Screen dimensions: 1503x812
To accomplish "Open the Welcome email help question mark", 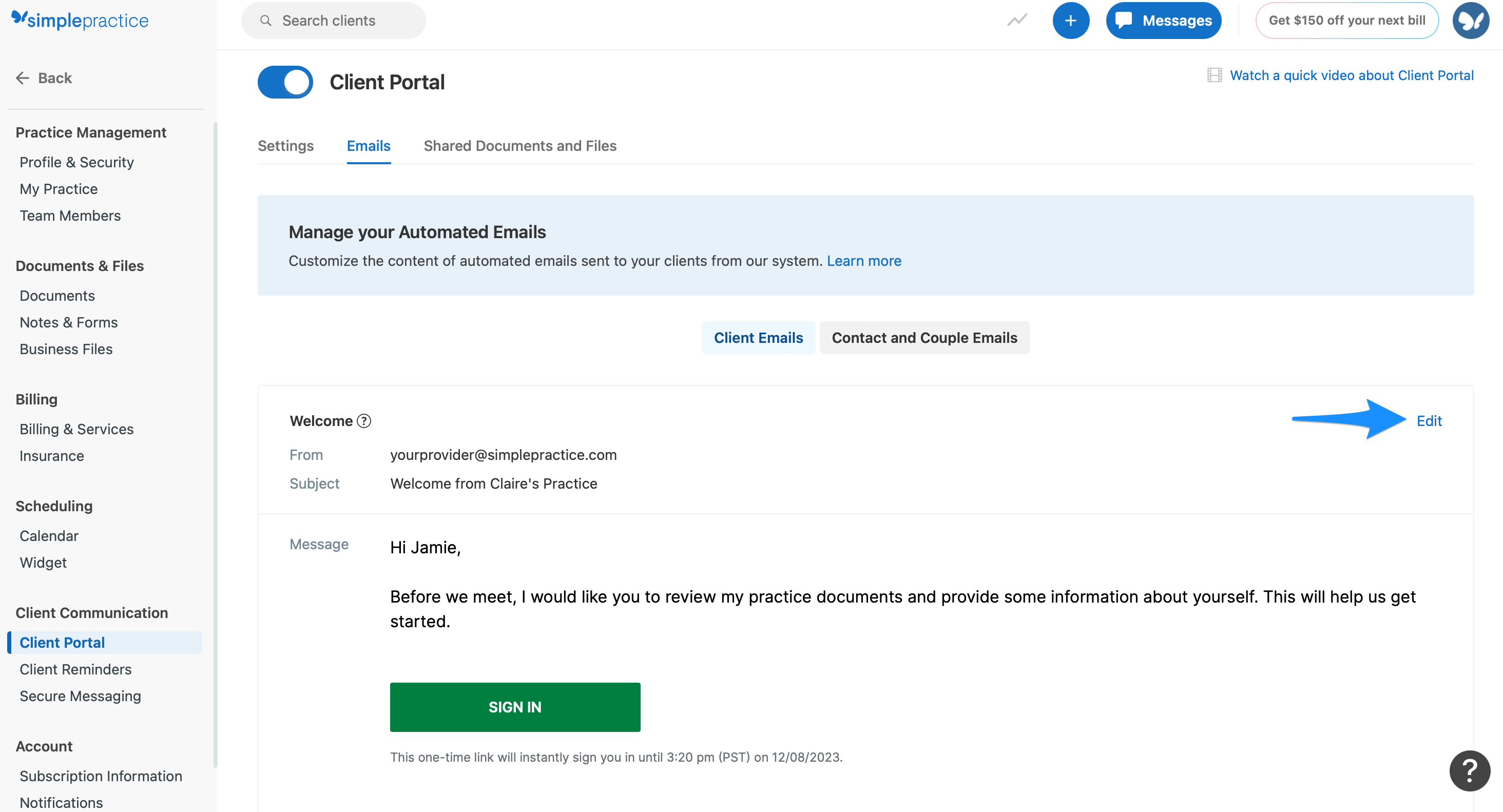I will pyautogui.click(x=363, y=420).
